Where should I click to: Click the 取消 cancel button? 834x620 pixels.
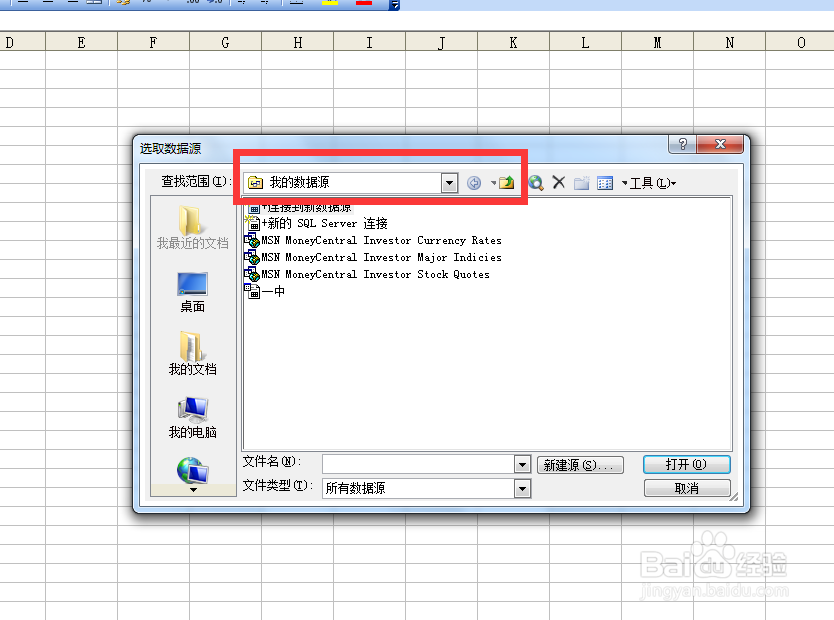[x=687, y=488]
